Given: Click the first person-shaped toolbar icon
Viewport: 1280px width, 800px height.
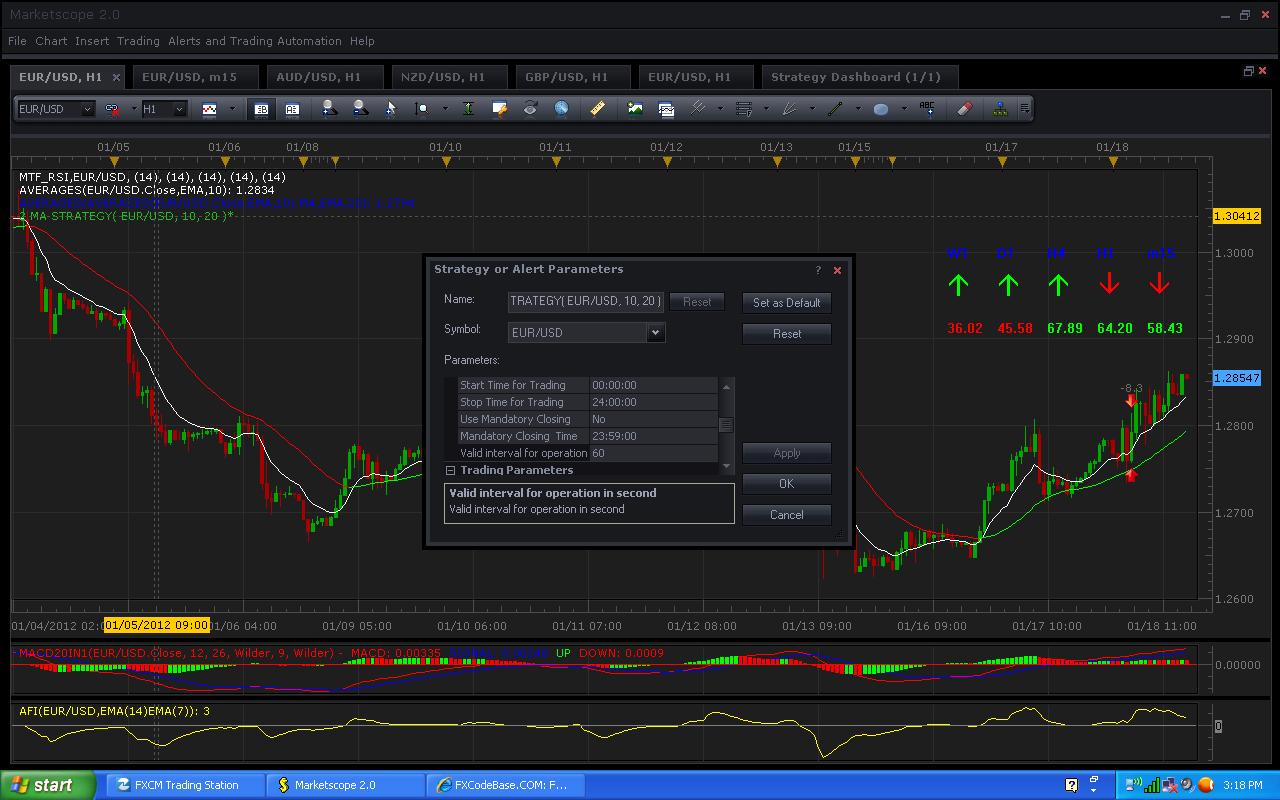Looking at the screenshot, I should click(329, 109).
